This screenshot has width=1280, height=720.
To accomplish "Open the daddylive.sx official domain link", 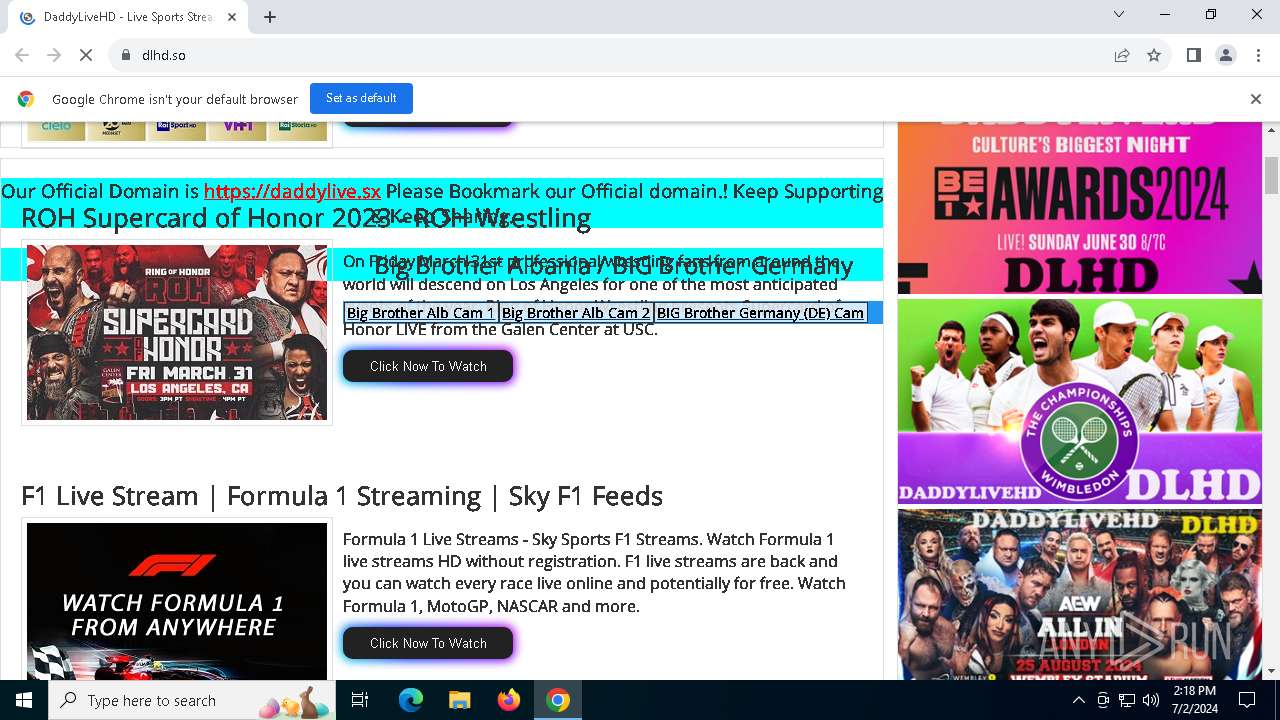I will pyautogui.click(x=292, y=191).
